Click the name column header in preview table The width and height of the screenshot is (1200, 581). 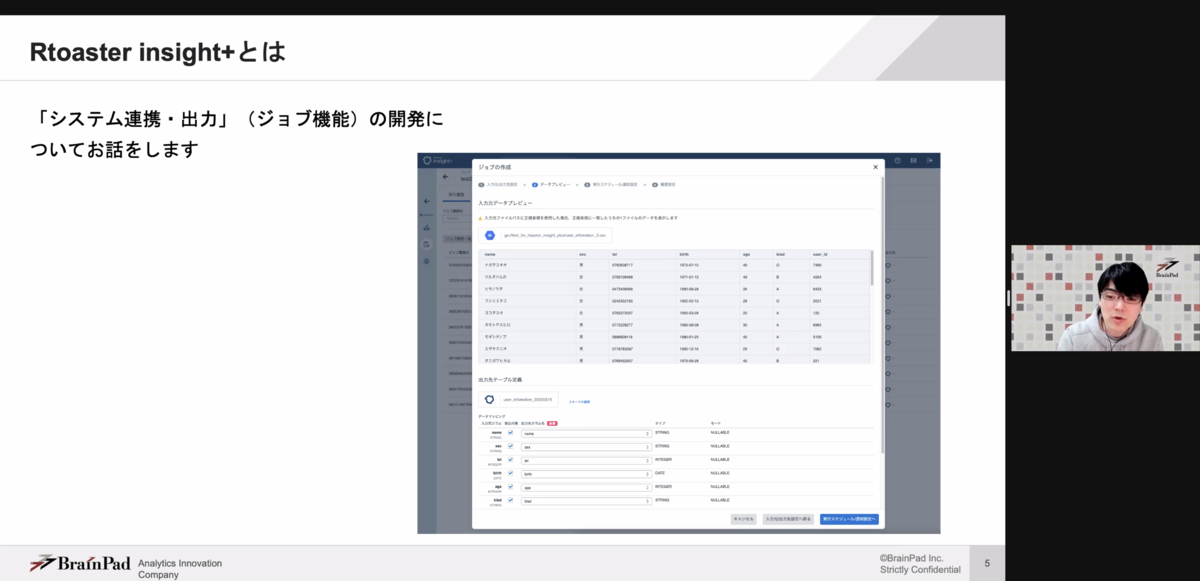click(490, 254)
